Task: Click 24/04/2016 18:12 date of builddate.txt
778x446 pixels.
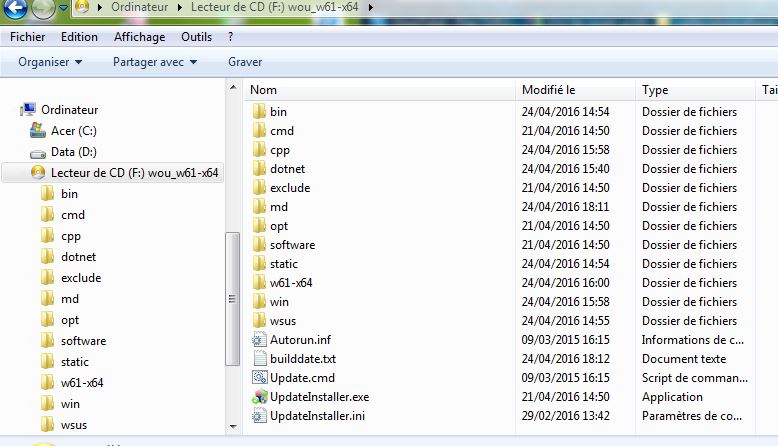Action: [x=565, y=359]
